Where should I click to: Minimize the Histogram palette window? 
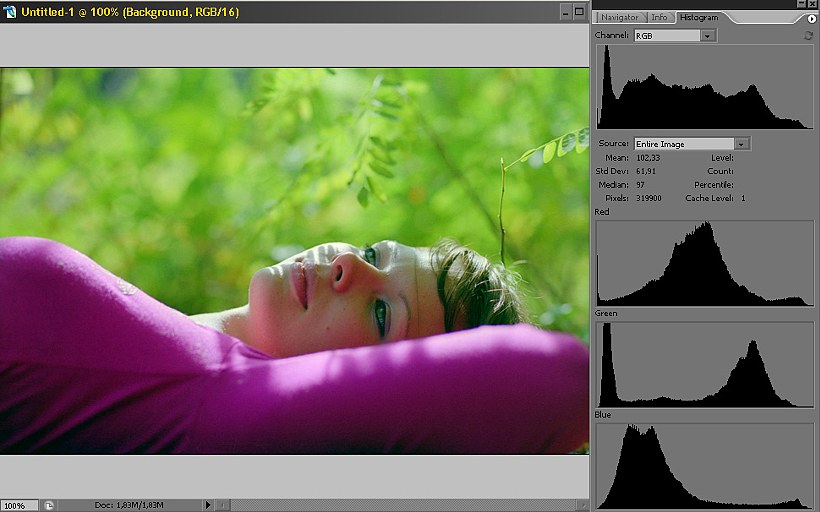click(x=799, y=4)
